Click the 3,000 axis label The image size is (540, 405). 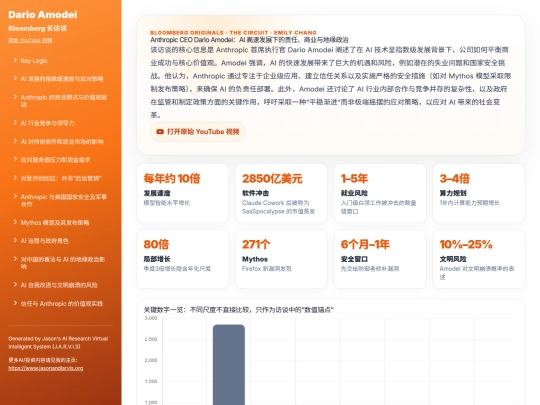tap(151, 318)
